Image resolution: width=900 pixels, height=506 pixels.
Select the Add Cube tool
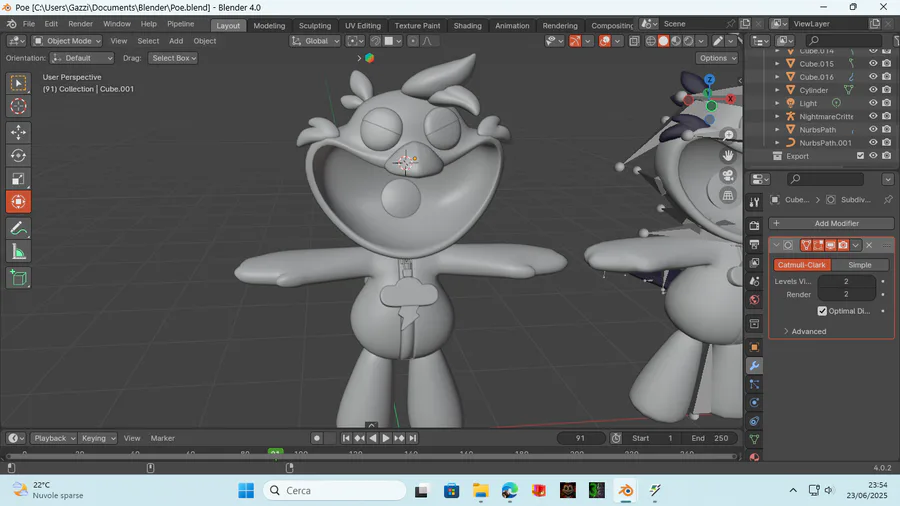pos(18,278)
